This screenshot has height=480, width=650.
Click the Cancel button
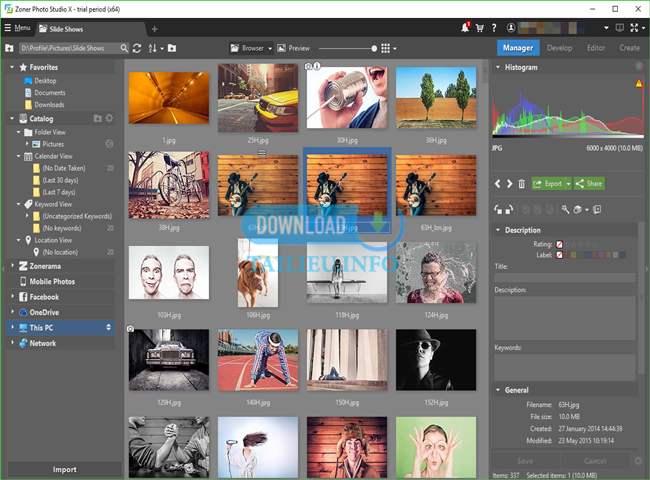coord(595,461)
